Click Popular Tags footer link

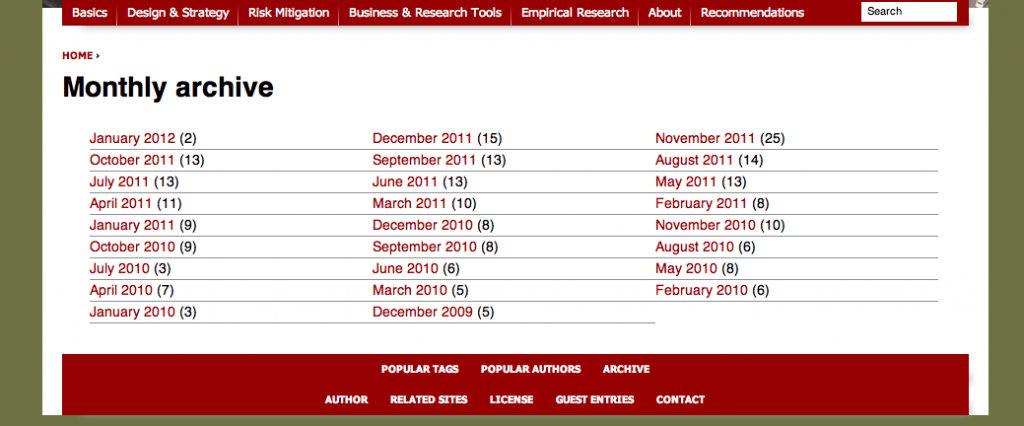420,370
